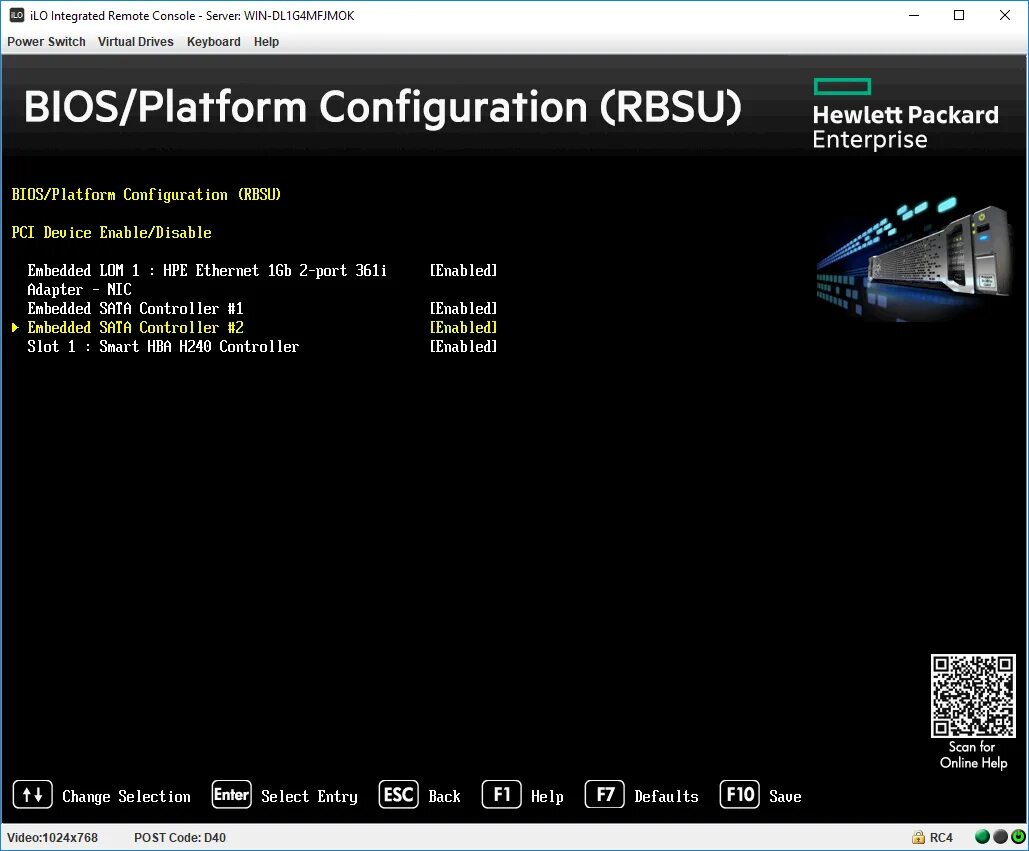Click the ESC key icon
This screenshot has height=851, width=1029.
point(398,795)
